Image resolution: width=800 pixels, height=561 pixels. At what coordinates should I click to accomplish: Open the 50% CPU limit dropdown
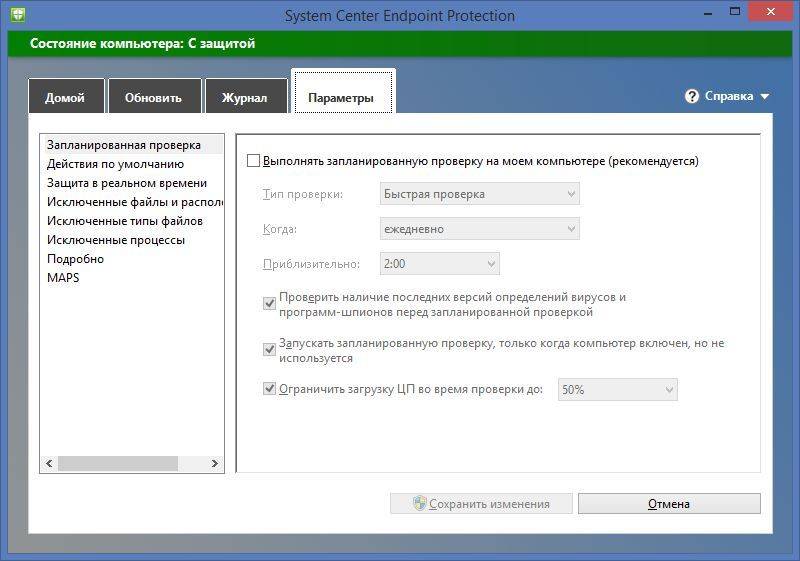617,390
